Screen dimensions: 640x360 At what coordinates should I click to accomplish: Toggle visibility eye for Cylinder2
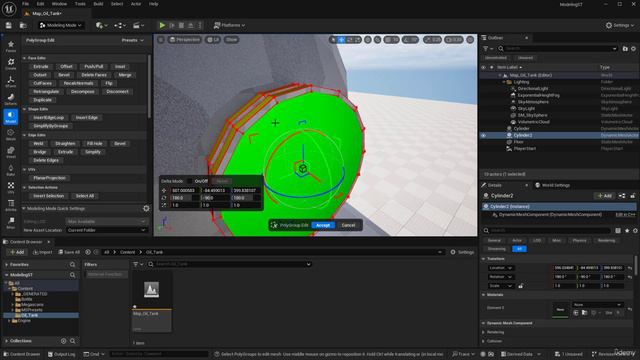click(x=484, y=136)
